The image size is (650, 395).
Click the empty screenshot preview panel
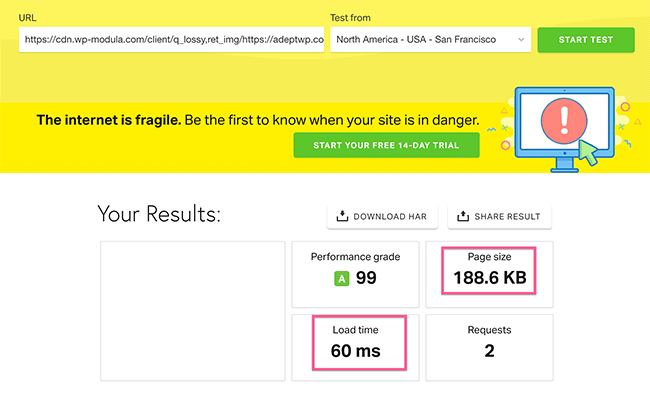click(193, 311)
